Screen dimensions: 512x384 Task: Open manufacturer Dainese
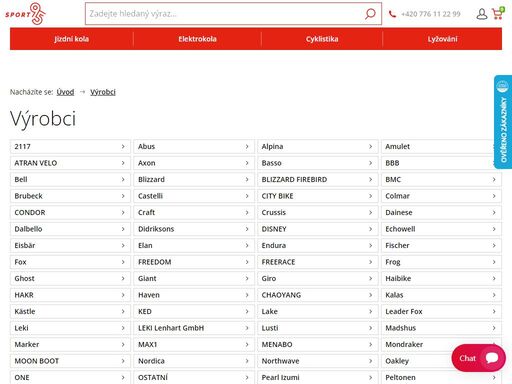441,212
